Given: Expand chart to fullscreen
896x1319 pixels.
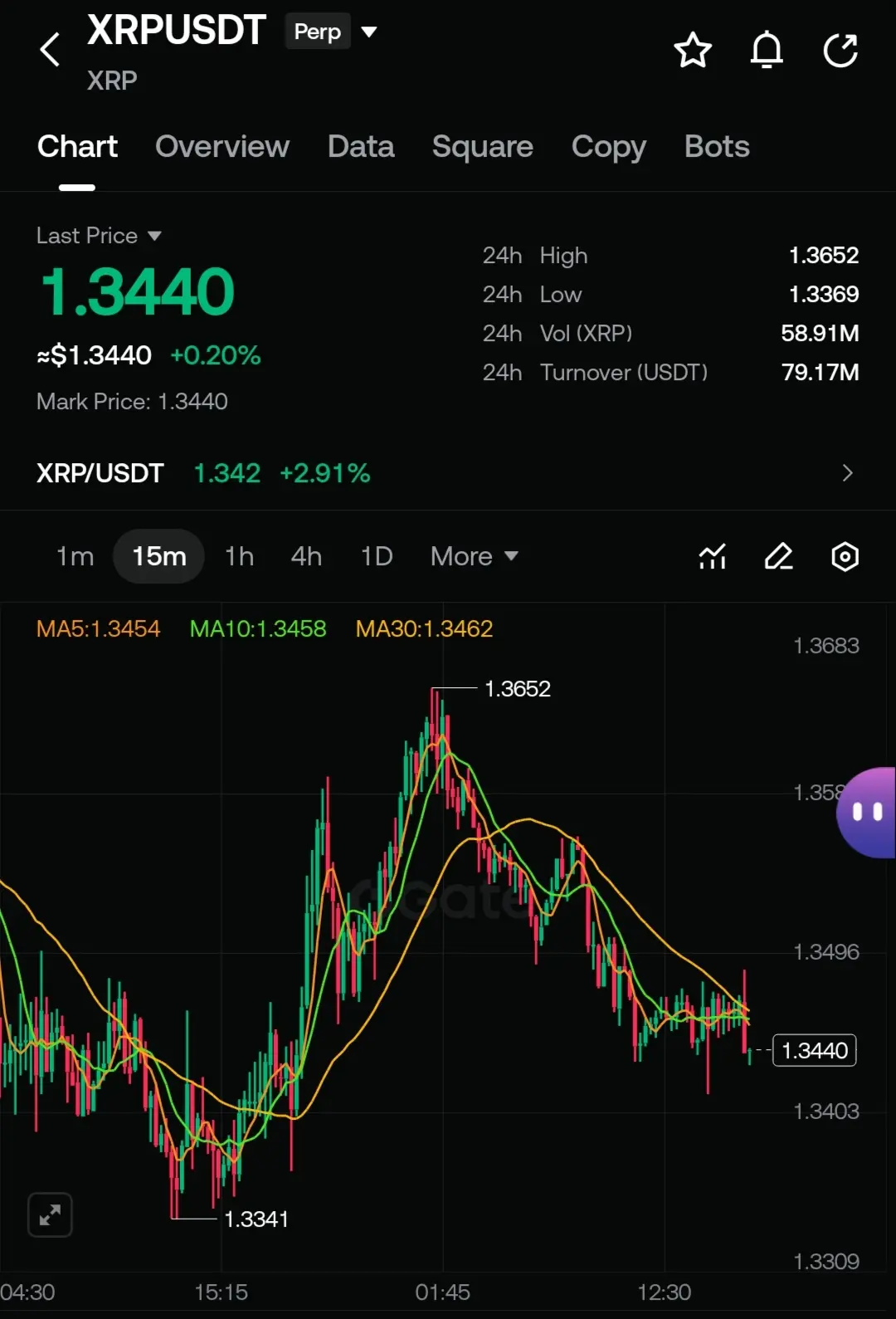Looking at the screenshot, I should tap(50, 1215).
